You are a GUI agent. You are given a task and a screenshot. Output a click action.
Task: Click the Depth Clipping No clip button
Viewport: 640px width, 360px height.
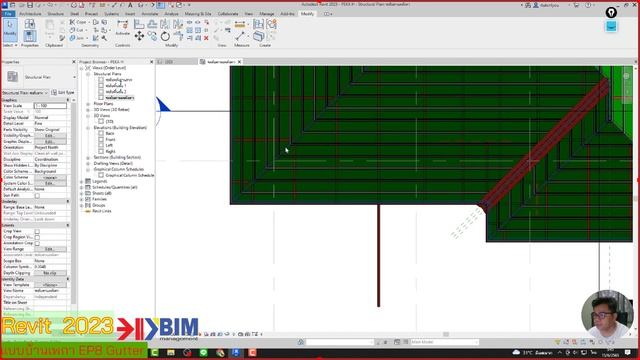click(50, 273)
